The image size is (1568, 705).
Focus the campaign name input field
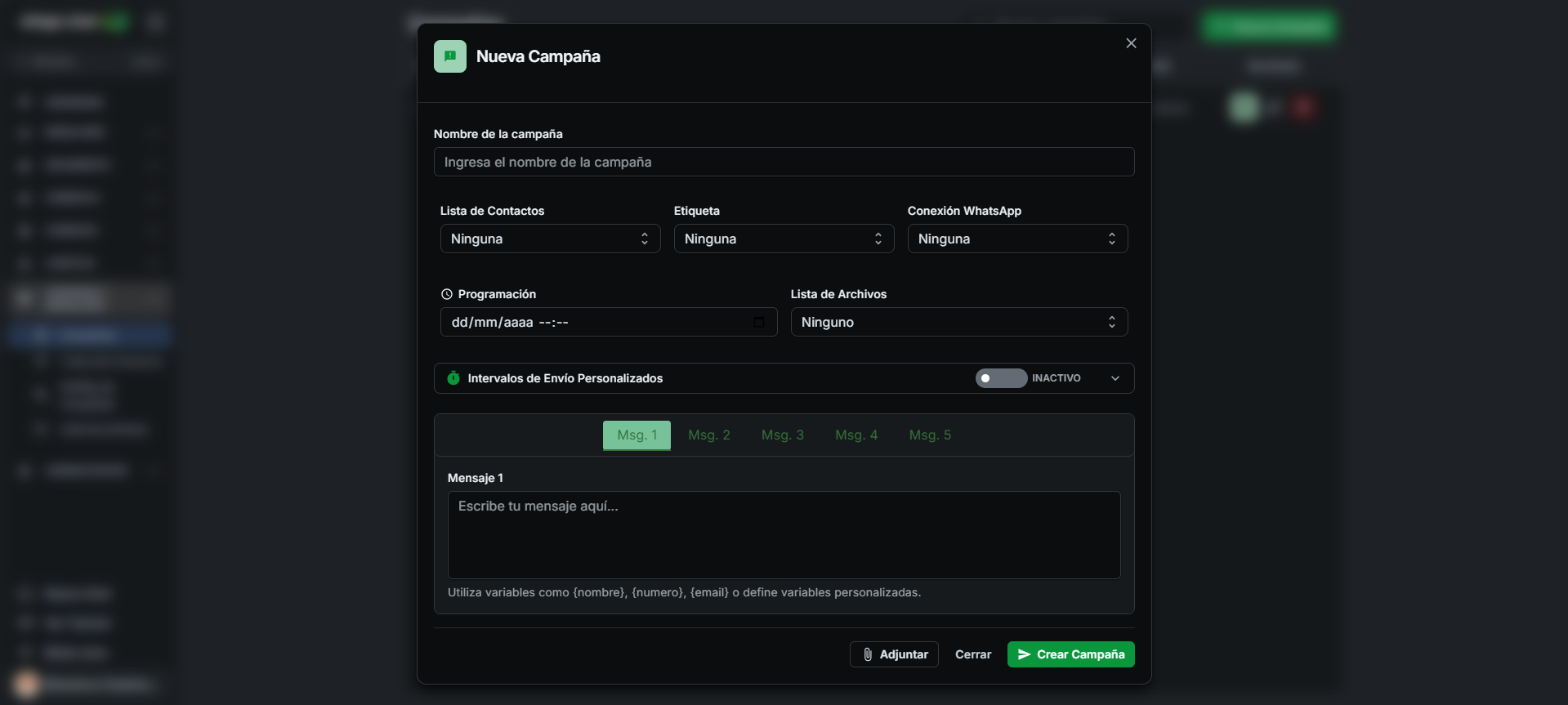tap(784, 162)
